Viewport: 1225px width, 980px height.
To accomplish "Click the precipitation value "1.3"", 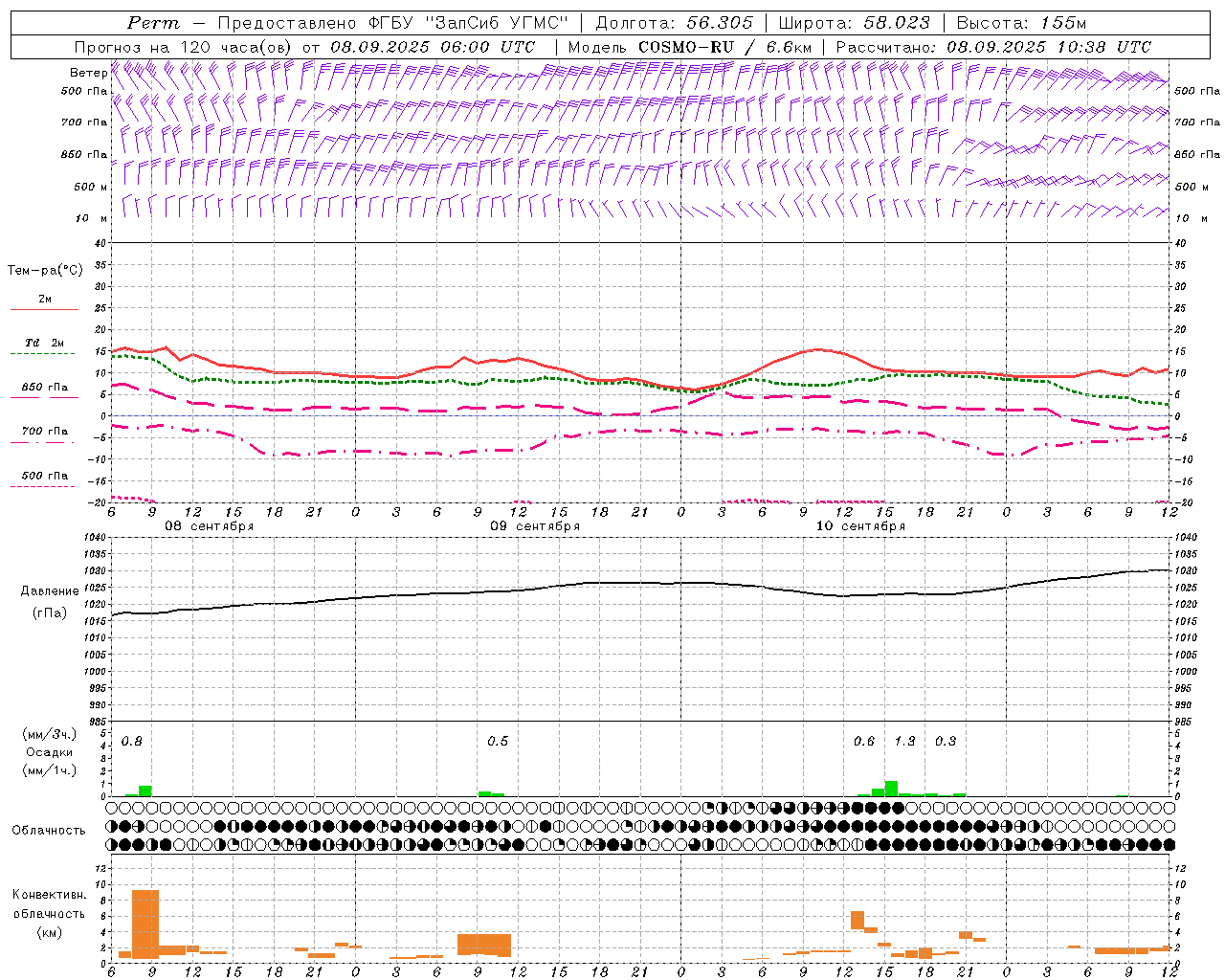I will [904, 742].
